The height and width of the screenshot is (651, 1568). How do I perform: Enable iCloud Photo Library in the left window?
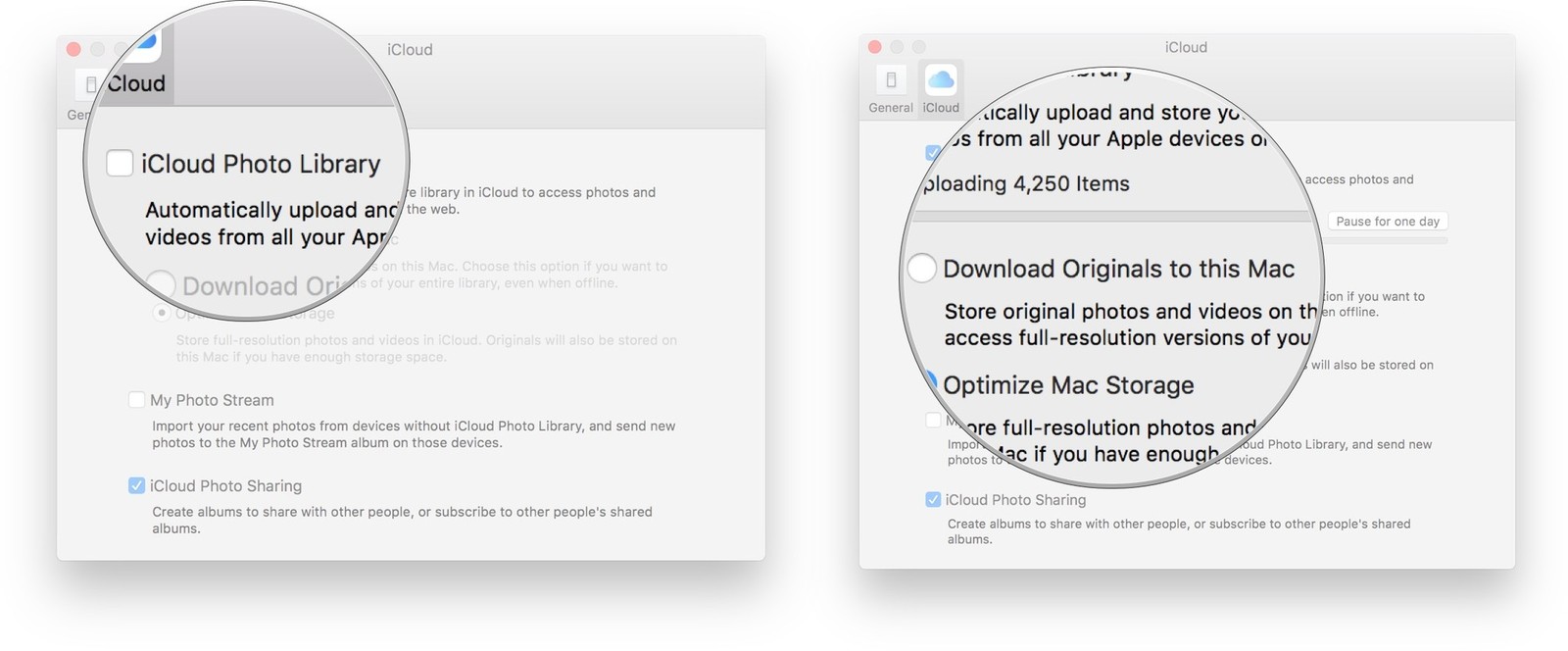point(120,163)
